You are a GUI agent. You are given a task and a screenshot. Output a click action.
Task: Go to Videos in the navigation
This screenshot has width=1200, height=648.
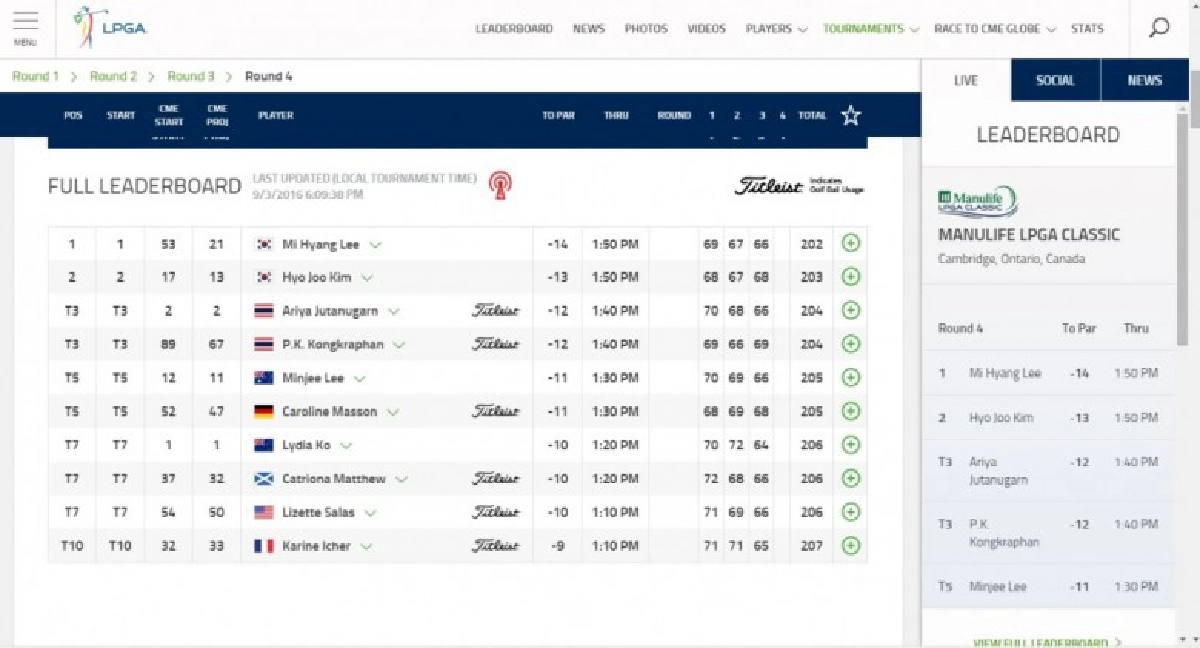[707, 29]
